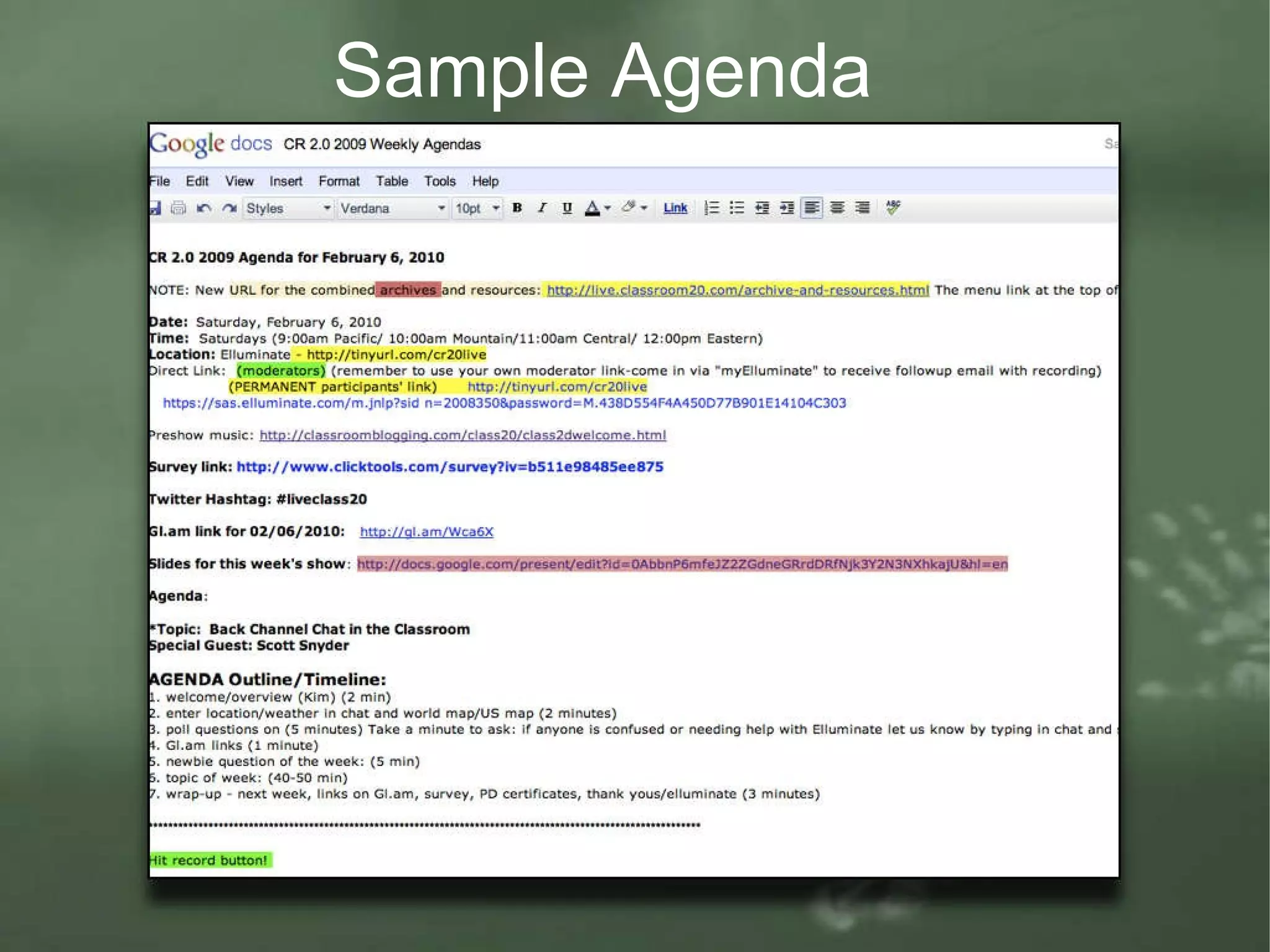Click agenda item welcome/overview (Kim)
Viewport: 1270px width, 952px height.
(x=270, y=697)
